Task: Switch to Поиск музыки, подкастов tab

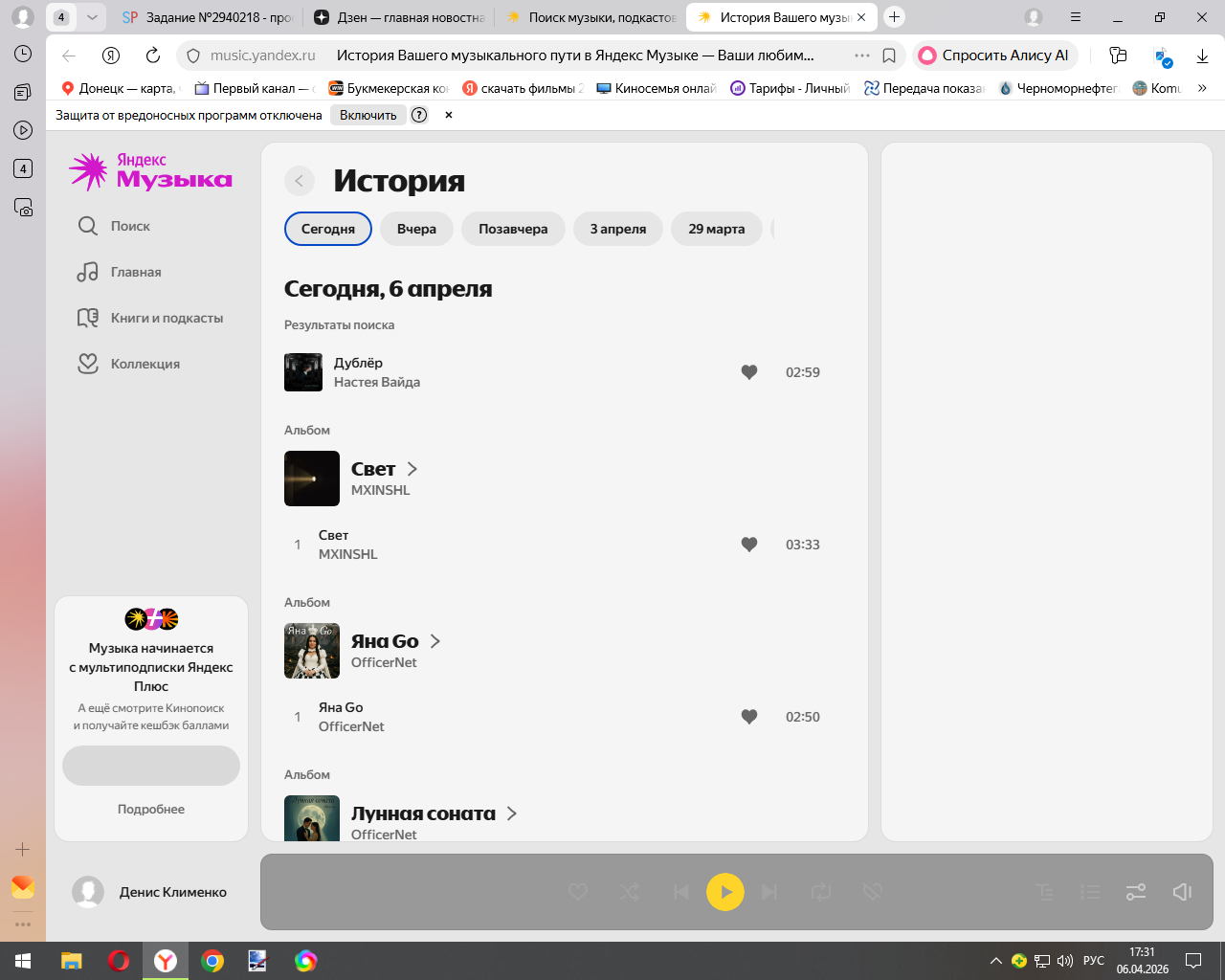Action: 590,17
